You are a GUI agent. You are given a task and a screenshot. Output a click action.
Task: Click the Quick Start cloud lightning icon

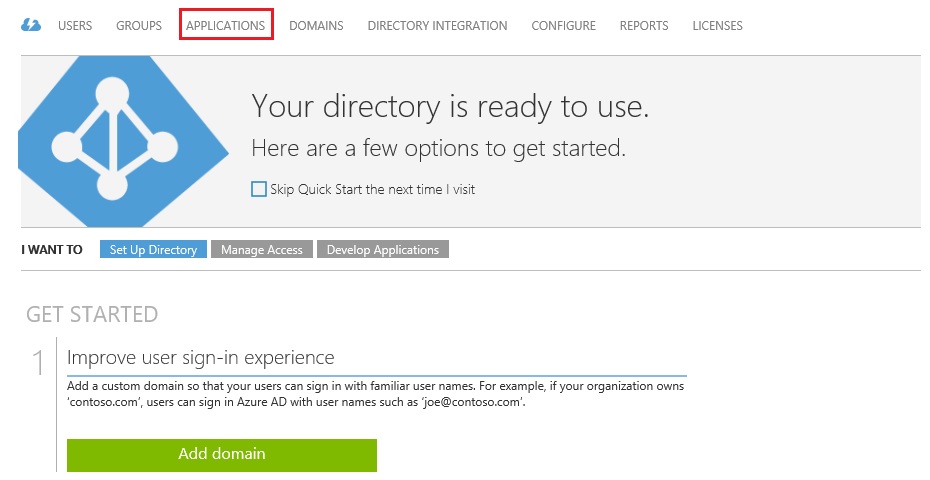point(31,26)
